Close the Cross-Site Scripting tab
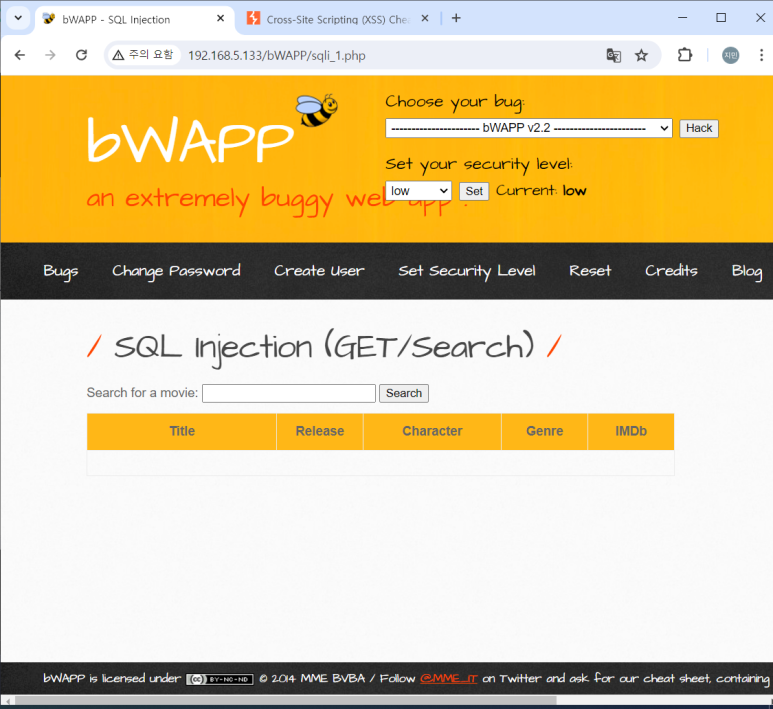Image resolution: width=773 pixels, height=709 pixels. coord(424,18)
